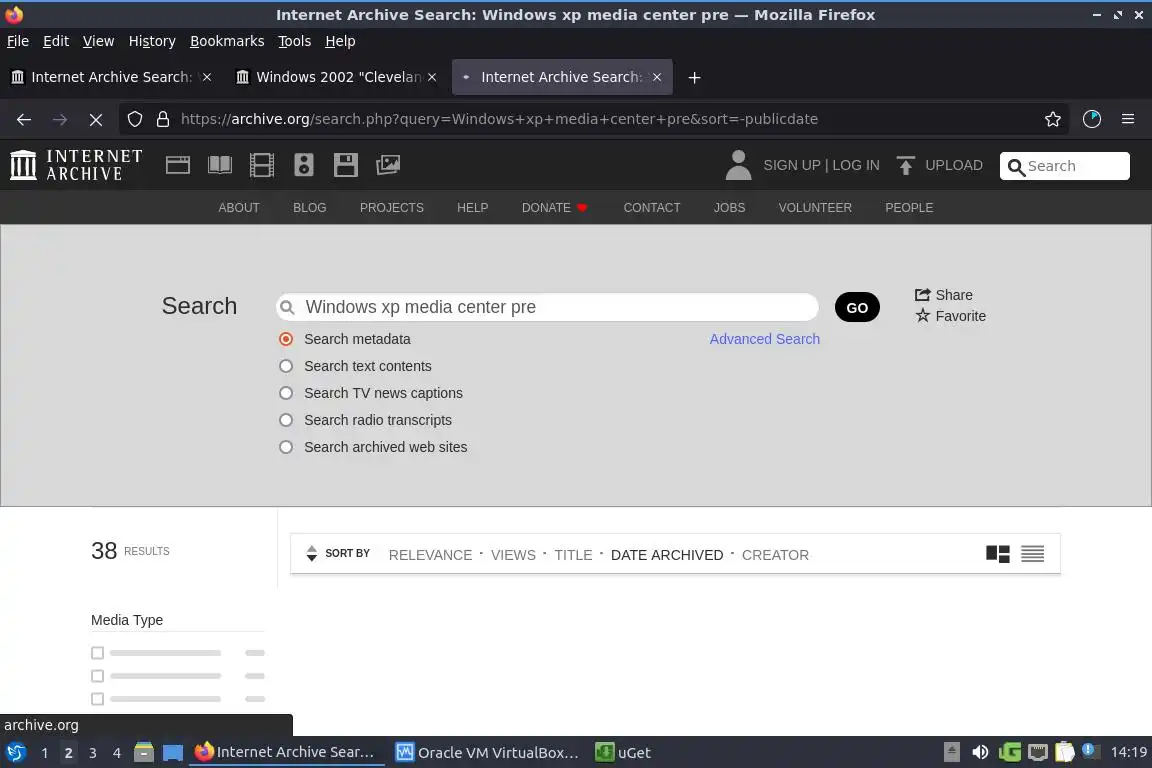
Task: Open the Texts book icon
Action: (220, 165)
